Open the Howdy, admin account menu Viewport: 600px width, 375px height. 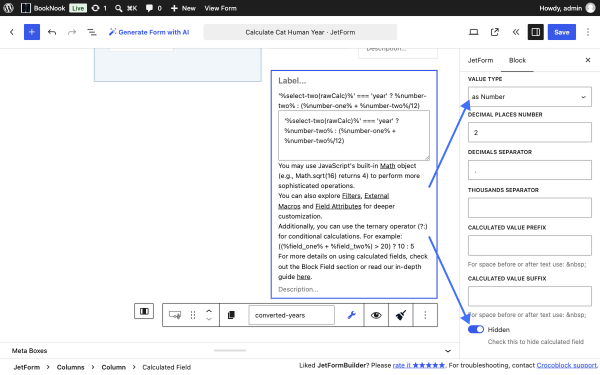point(567,8)
